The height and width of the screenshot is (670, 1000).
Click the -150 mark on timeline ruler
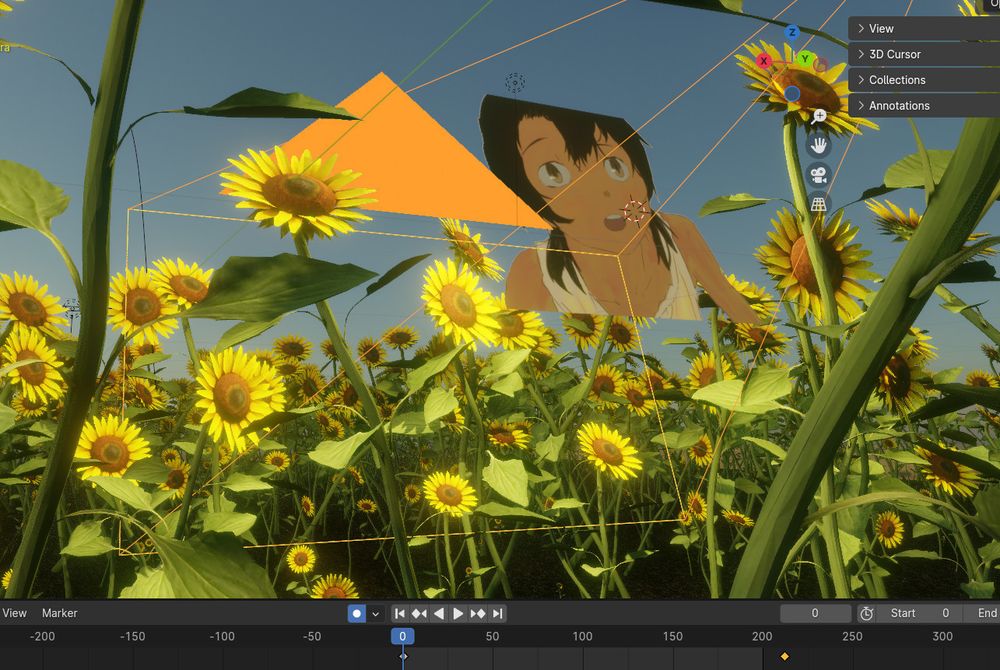click(132, 636)
